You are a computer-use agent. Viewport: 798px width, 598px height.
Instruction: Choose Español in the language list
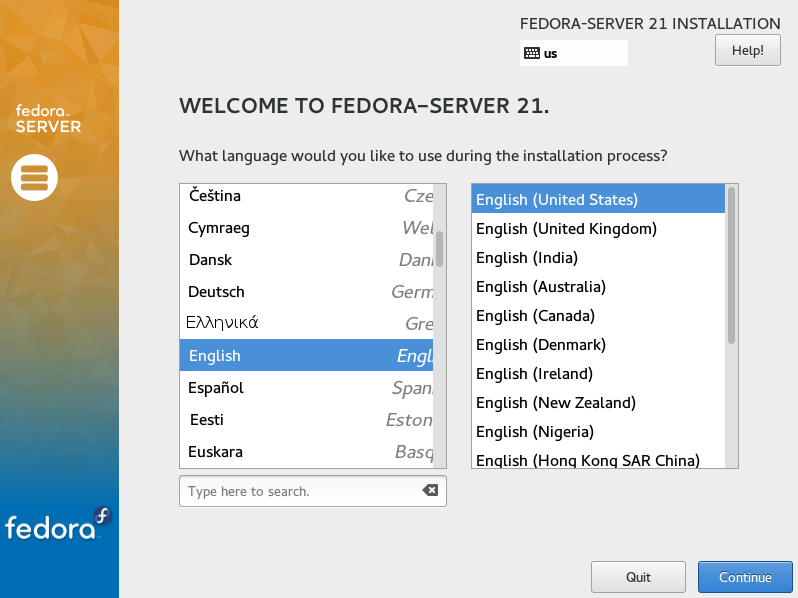306,387
